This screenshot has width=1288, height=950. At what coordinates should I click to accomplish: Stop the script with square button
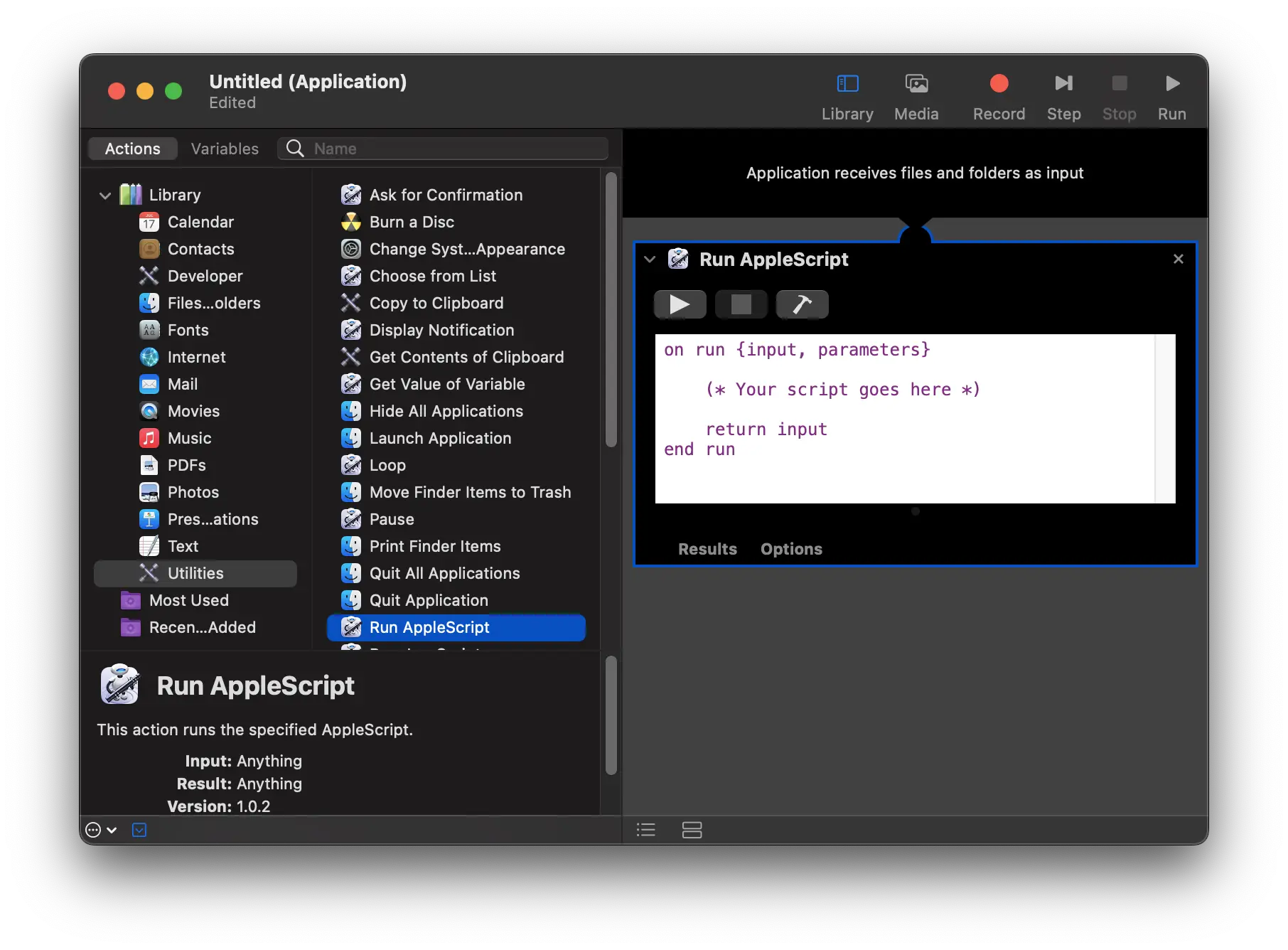(x=741, y=304)
